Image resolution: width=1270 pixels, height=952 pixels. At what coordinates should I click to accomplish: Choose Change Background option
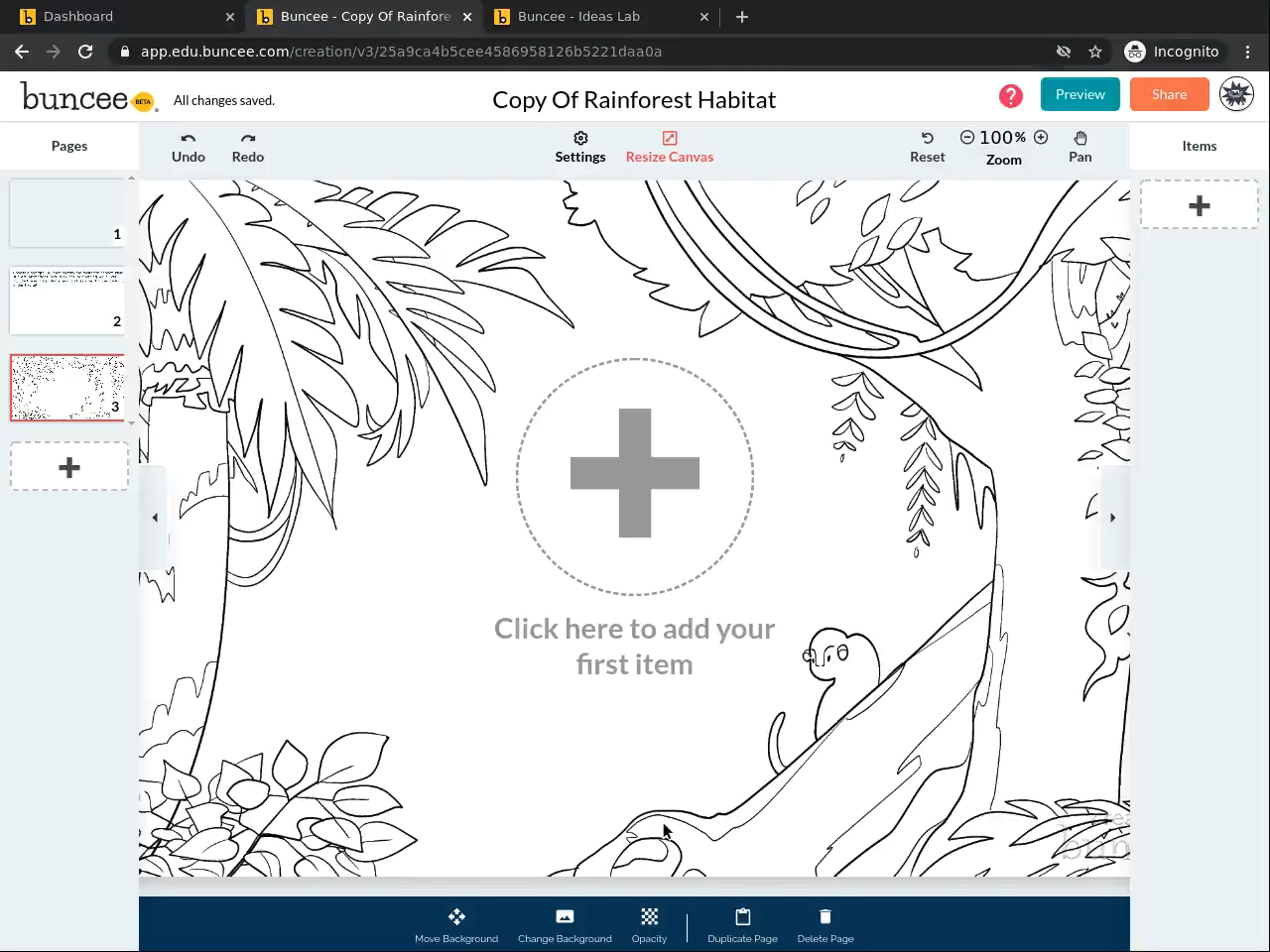[x=565, y=925]
